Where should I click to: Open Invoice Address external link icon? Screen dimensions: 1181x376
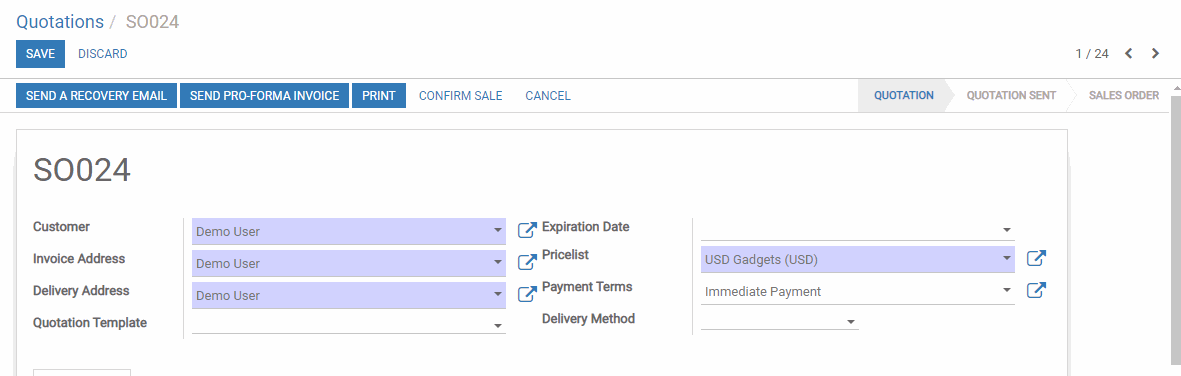(527, 262)
